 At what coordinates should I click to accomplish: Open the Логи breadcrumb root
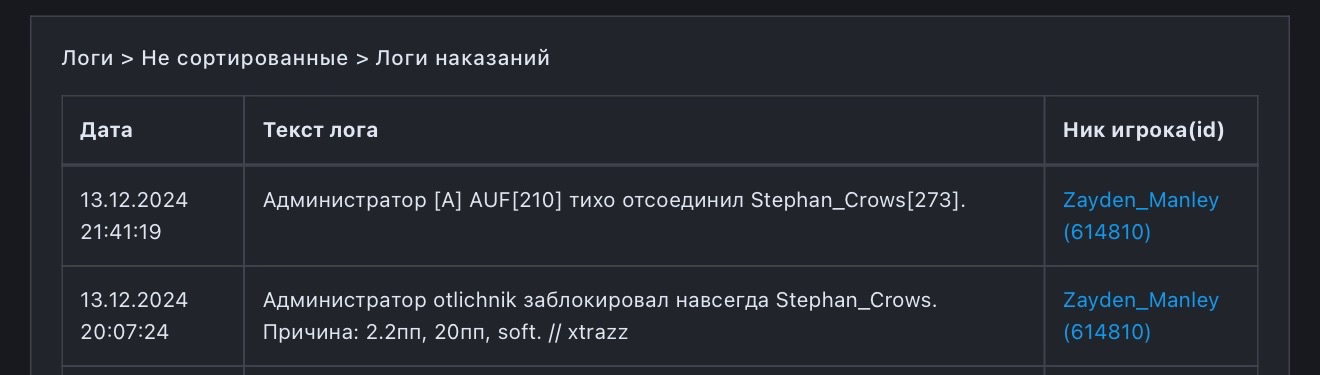pos(87,58)
